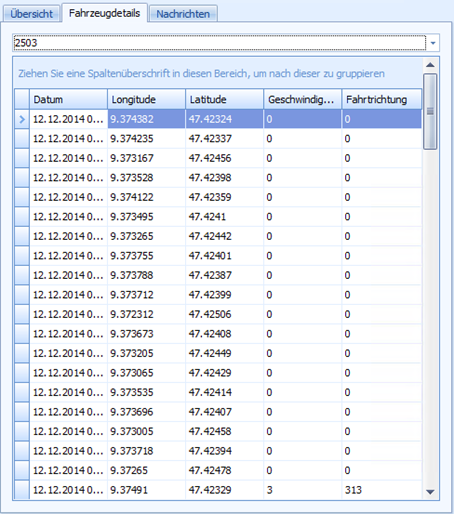Click the current row indicator arrow

point(22,119)
